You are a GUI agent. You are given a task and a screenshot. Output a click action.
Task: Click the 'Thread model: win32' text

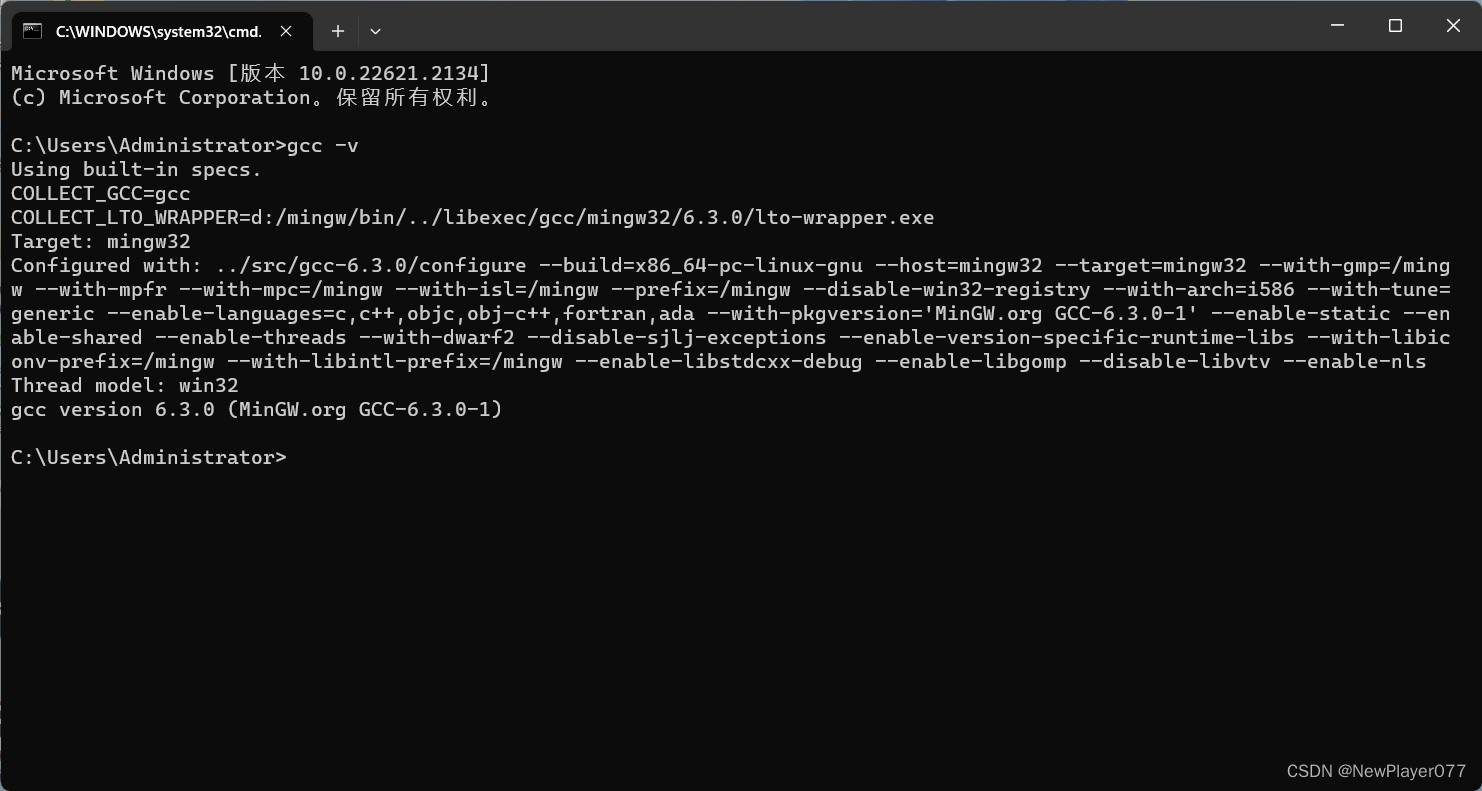pos(123,385)
